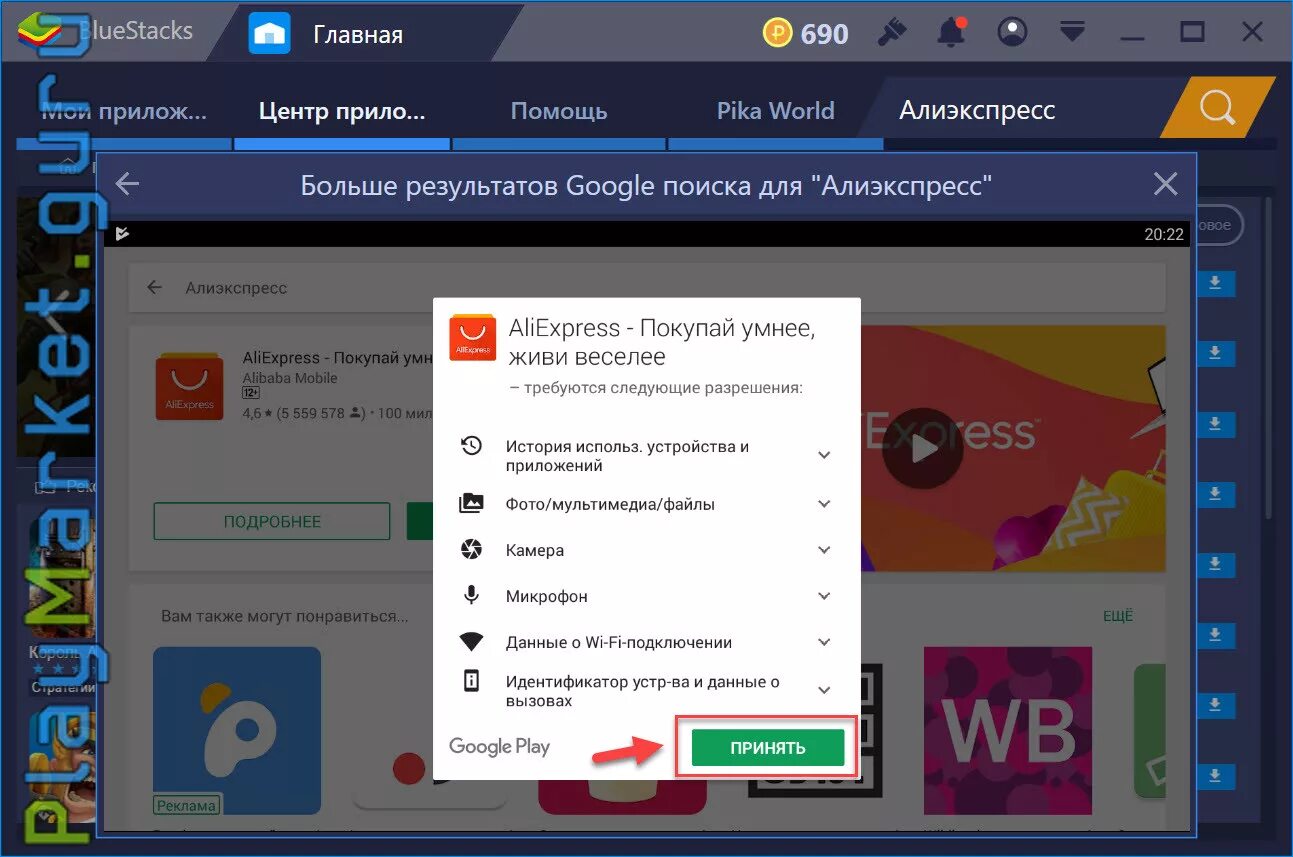Viewport: 1293px width, 857px height.
Task: Select the Алиэкспресс search tab
Action: pos(977,110)
